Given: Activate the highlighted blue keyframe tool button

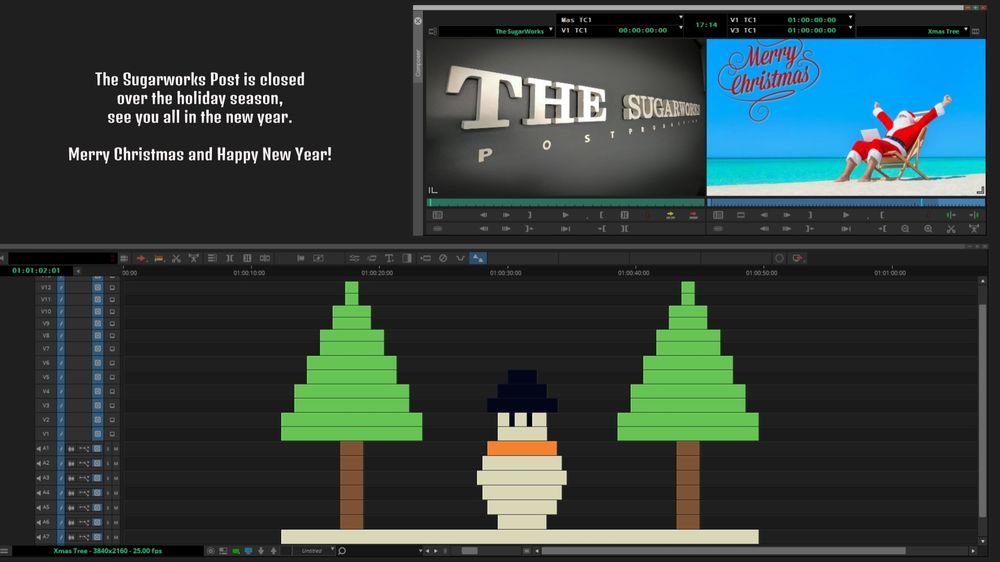Looking at the screenshot, I should (x=478, y=258).
